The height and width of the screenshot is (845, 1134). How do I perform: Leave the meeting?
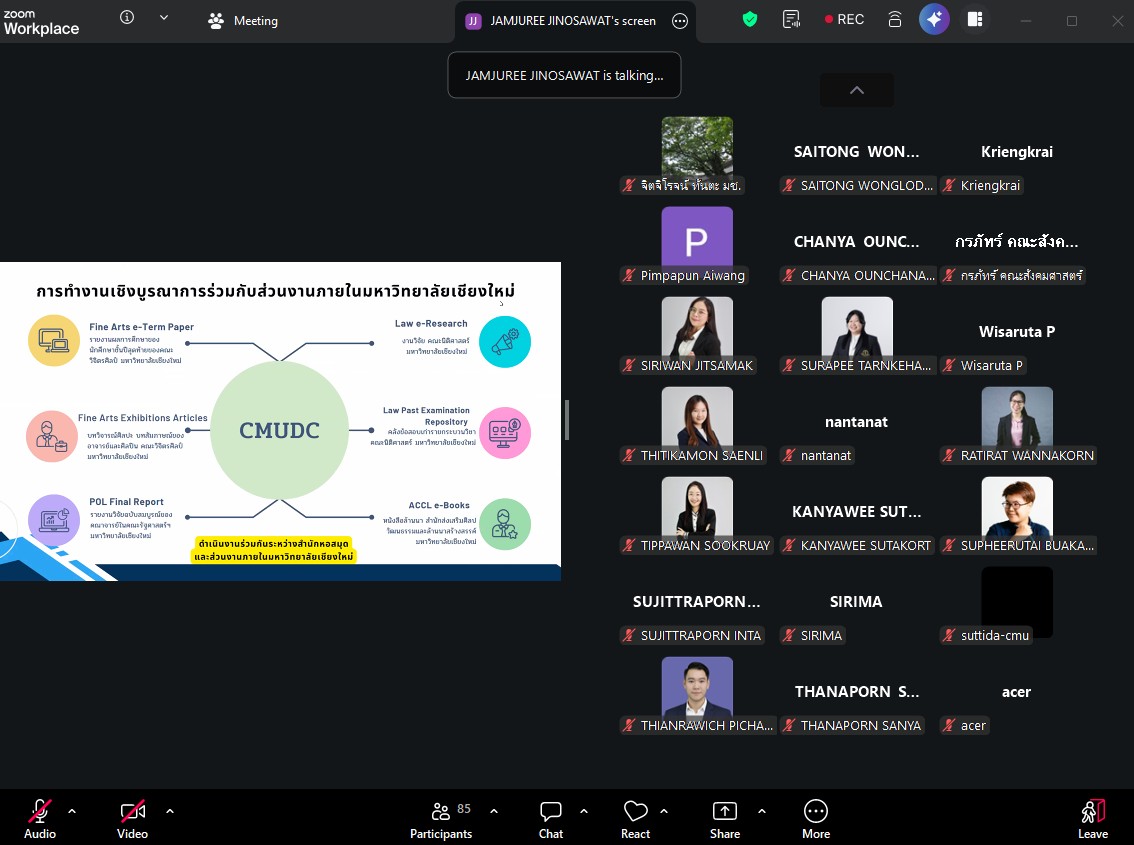[1092, 819]
